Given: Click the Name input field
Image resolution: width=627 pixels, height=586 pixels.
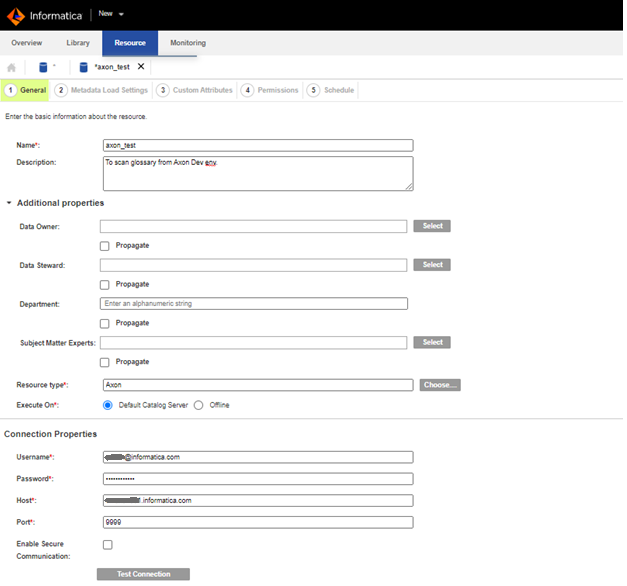Looking at the screenshot, I should coord(258,145).
